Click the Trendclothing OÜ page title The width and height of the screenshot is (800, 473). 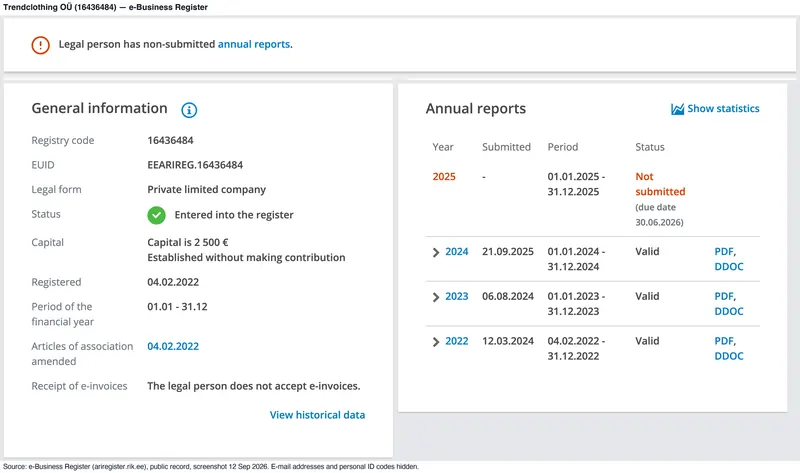105,7
